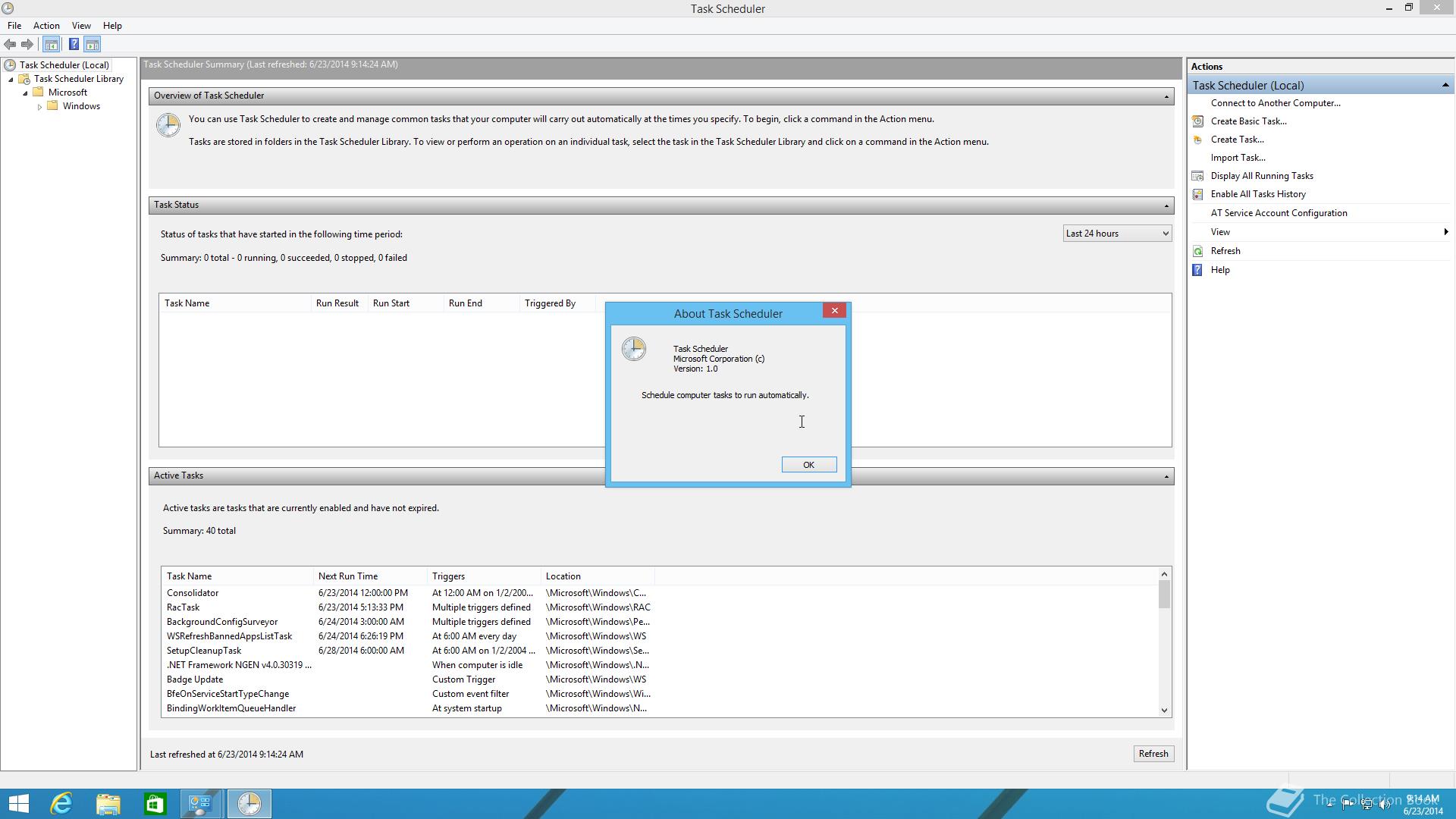The image size is (1456, 819).
Task: Click the Refresh icon in Actions pane
Action: [1197, 251]
